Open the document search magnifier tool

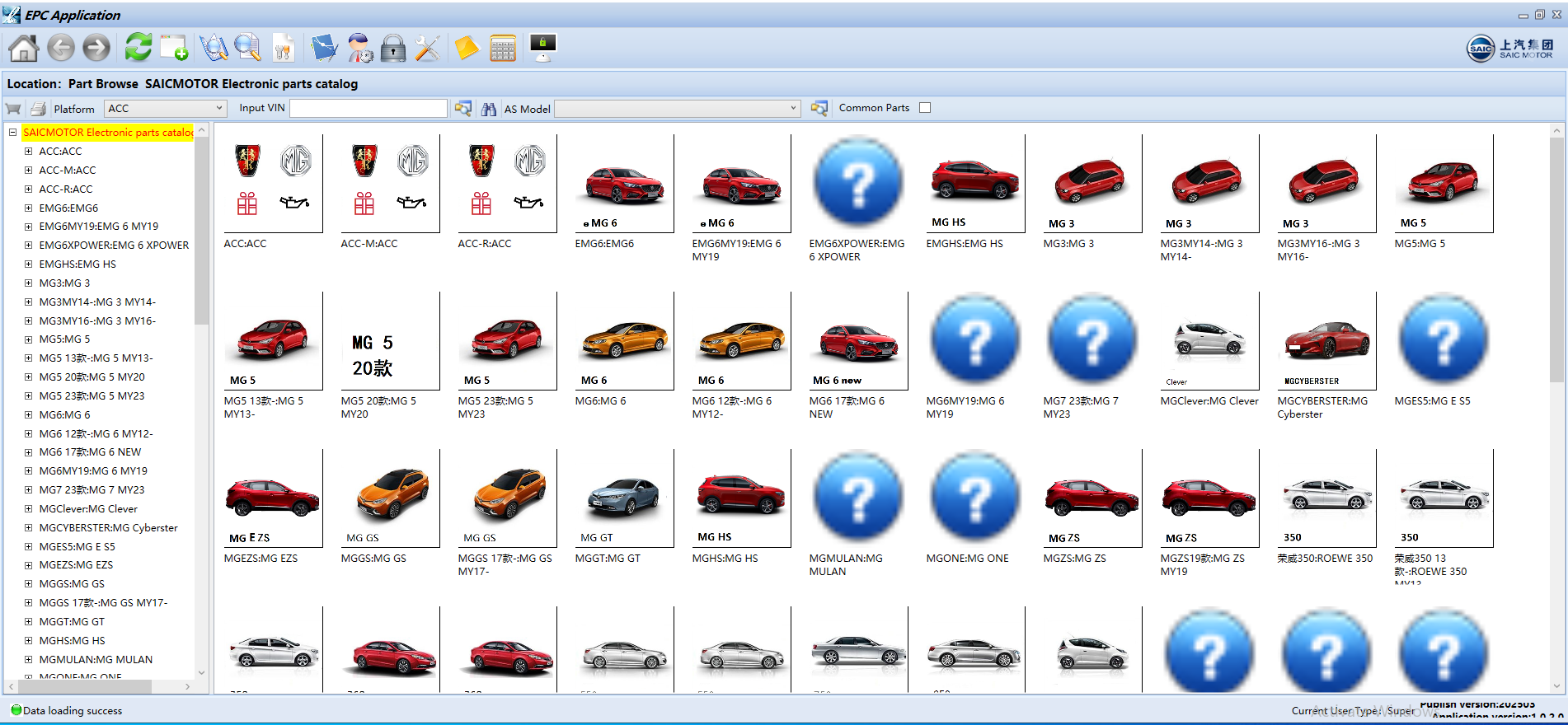[247, 49]
